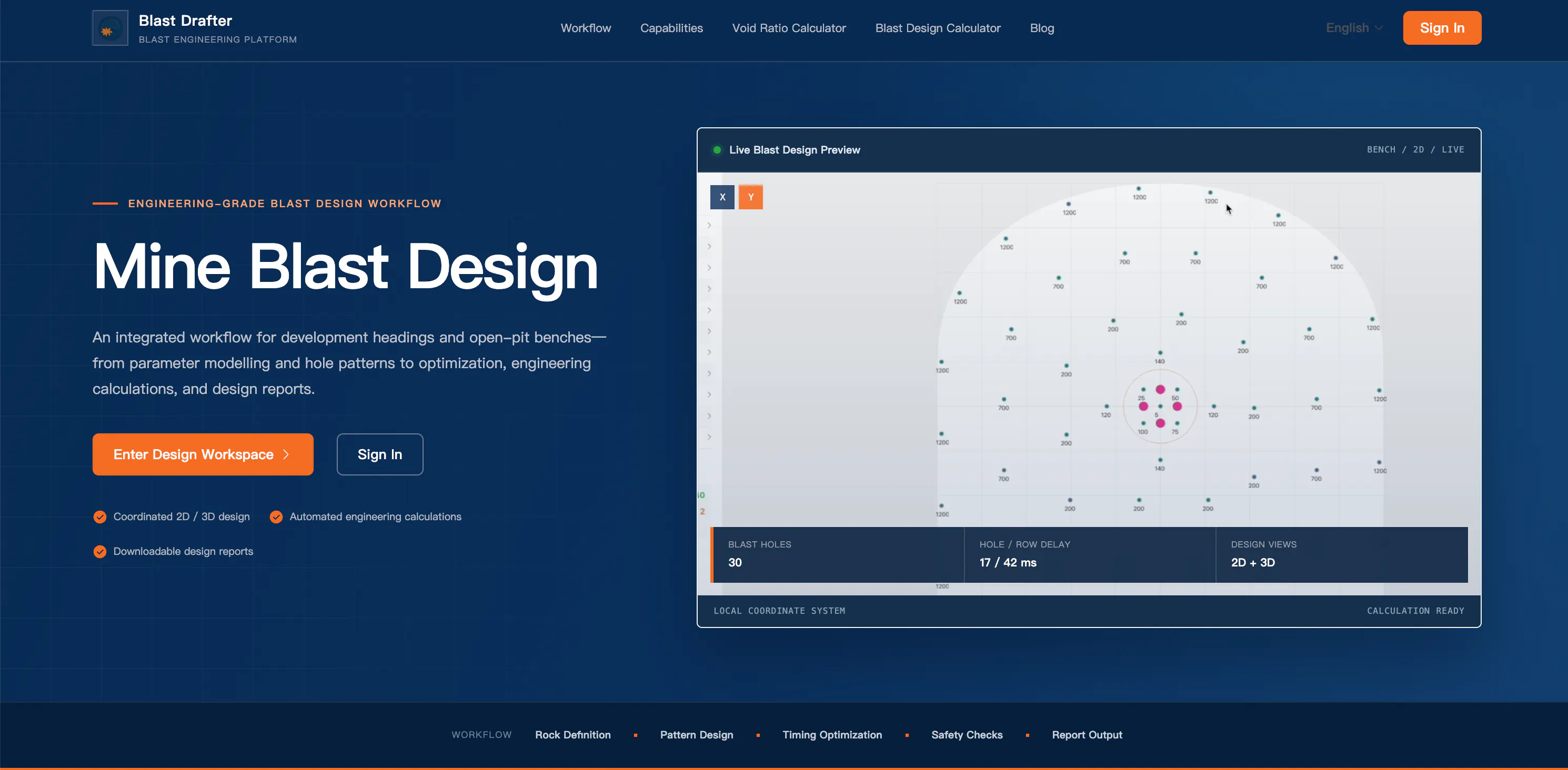Open the Blast Design Calculator page
Screen dimensions: 1568x770
point(938,28)
